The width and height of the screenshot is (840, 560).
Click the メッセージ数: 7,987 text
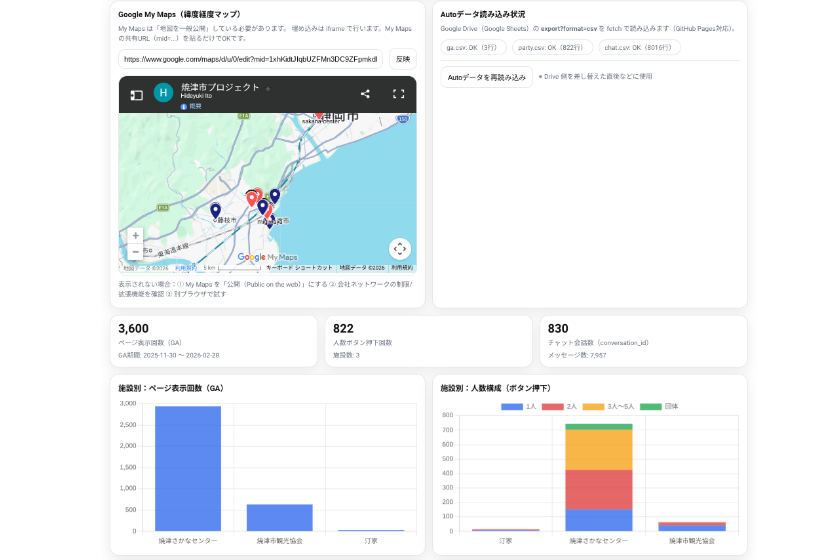577,355
